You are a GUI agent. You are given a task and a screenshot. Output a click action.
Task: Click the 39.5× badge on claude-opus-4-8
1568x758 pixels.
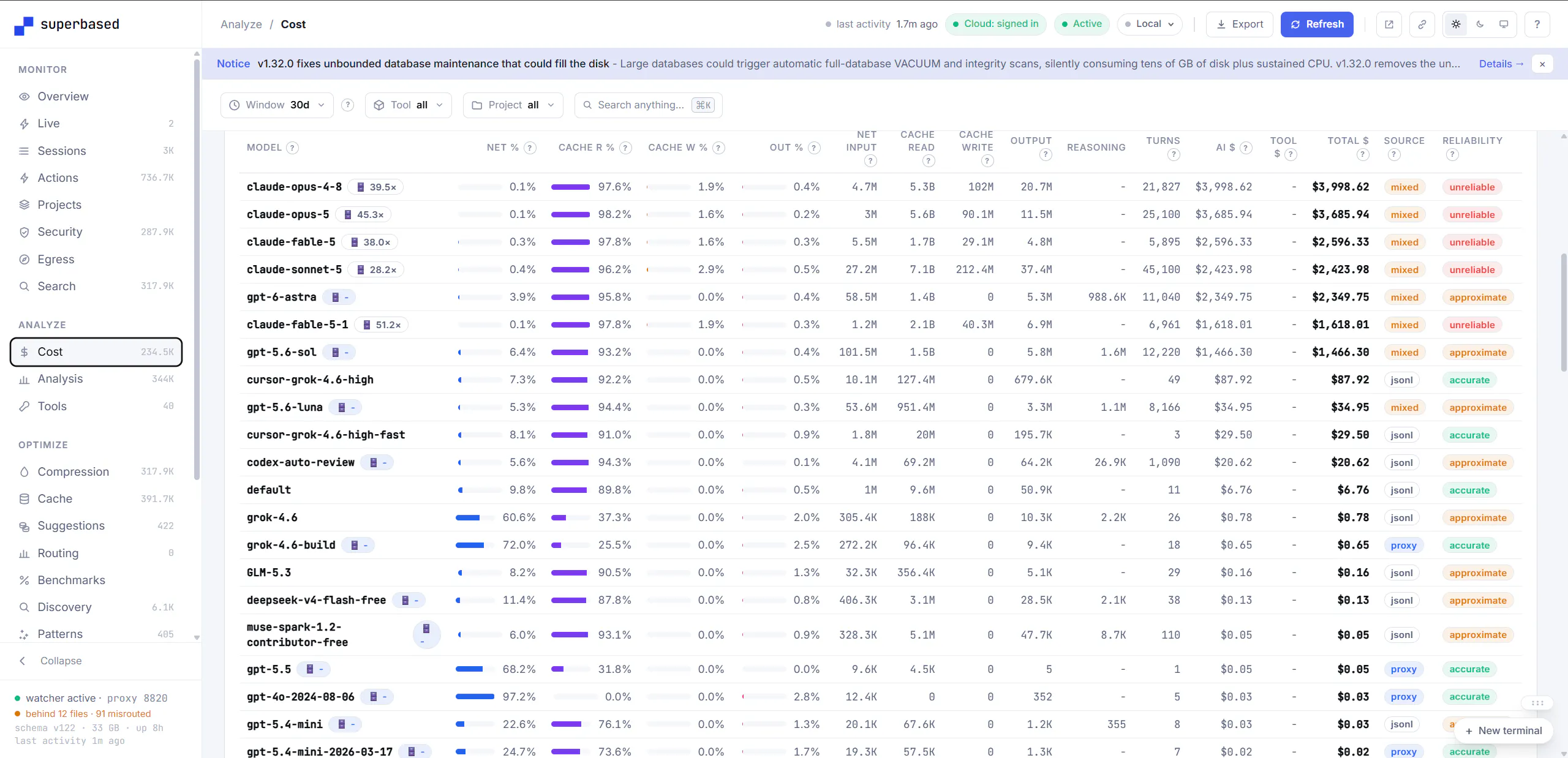pyautogui.click(x=376, y=187)
